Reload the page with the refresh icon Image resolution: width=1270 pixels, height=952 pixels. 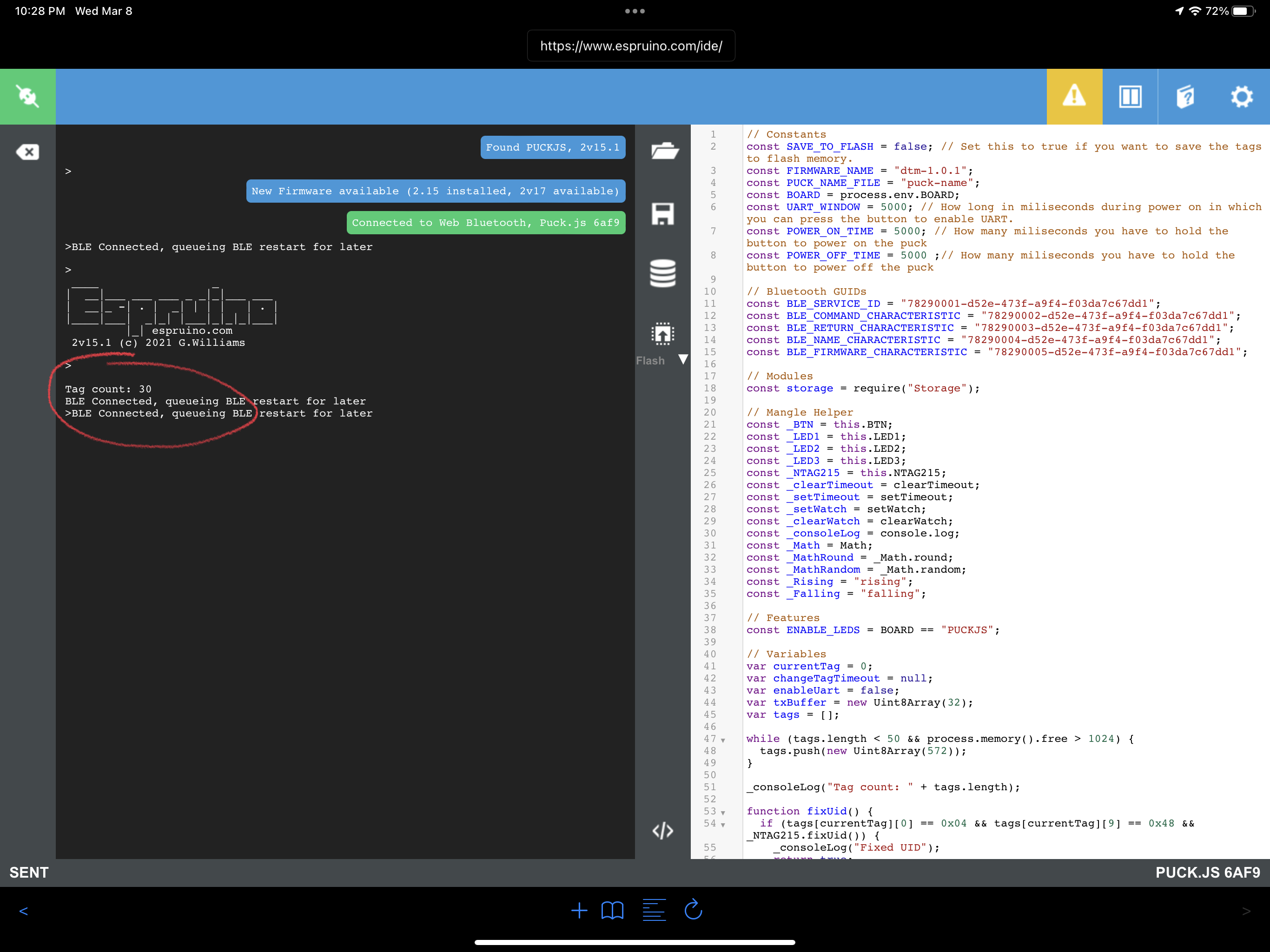(x=693, y=910)
